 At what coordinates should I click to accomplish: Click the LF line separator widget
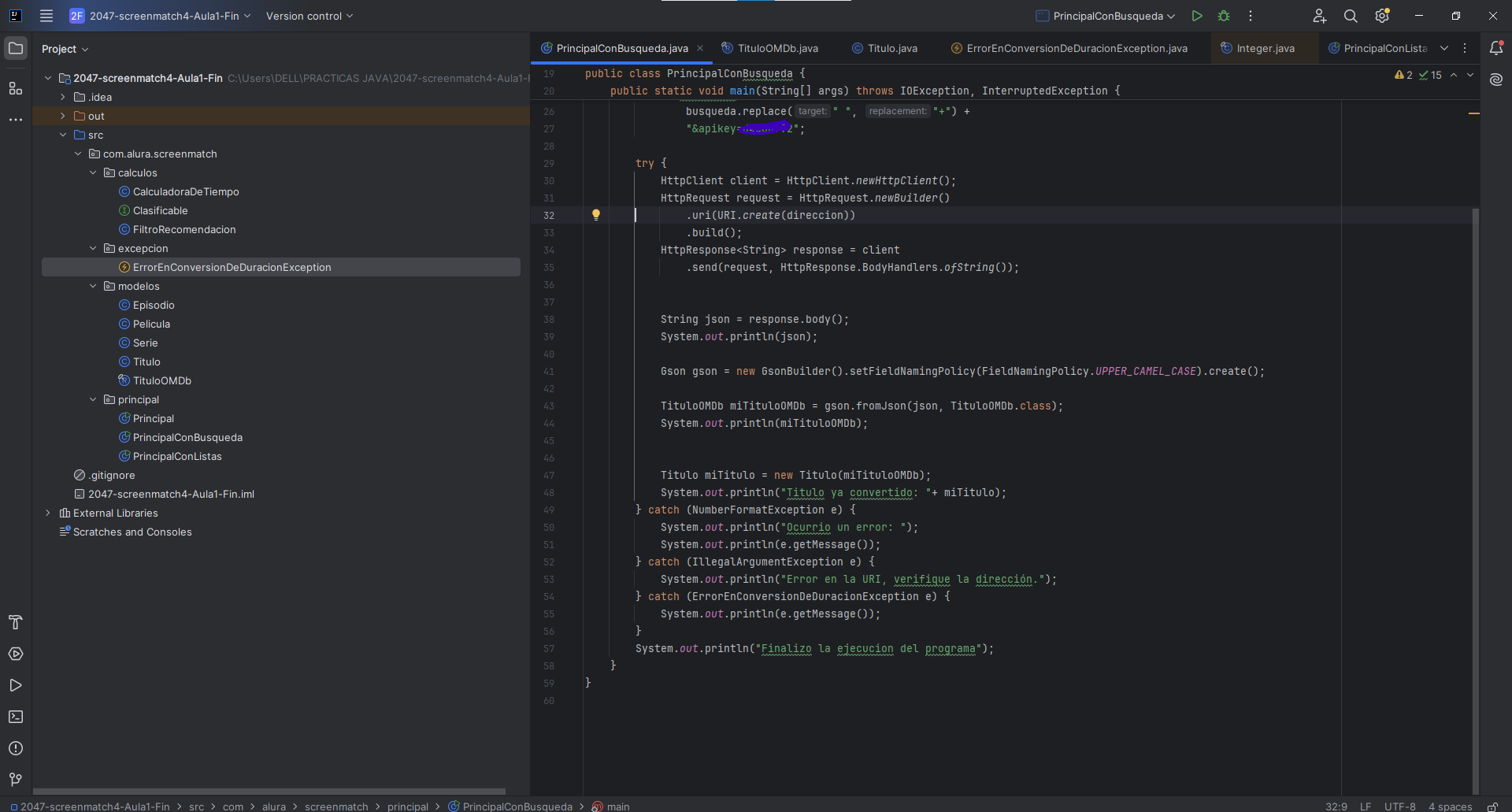click(x=1366, y=806)
